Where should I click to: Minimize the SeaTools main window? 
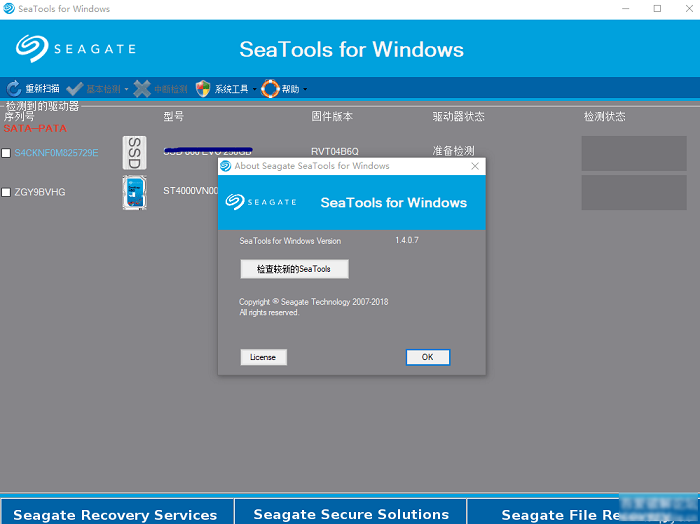click(626, 8)
